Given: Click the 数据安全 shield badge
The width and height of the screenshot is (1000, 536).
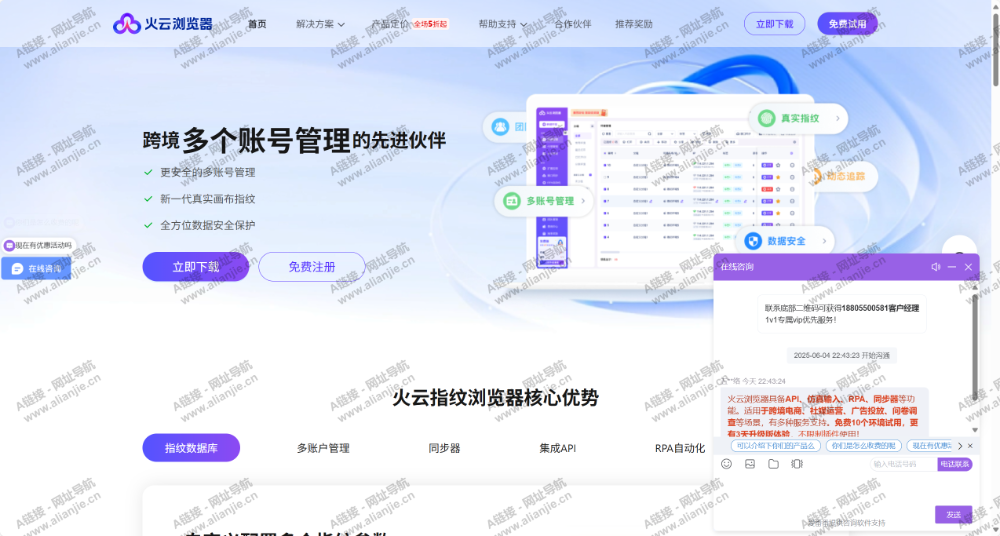Looking at the screenshot, I should [784, 241].
